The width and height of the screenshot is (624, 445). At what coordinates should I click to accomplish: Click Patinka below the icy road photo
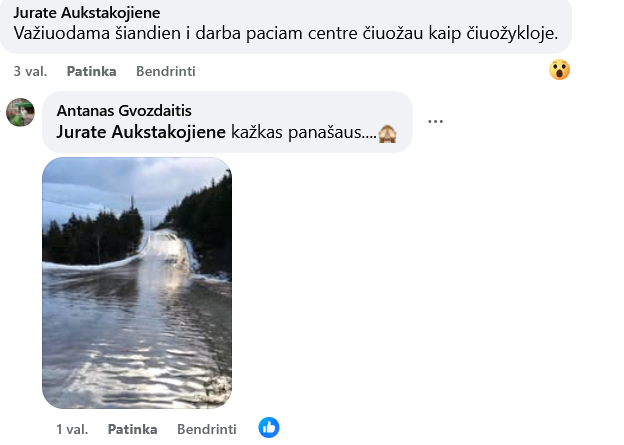[133, 429]
